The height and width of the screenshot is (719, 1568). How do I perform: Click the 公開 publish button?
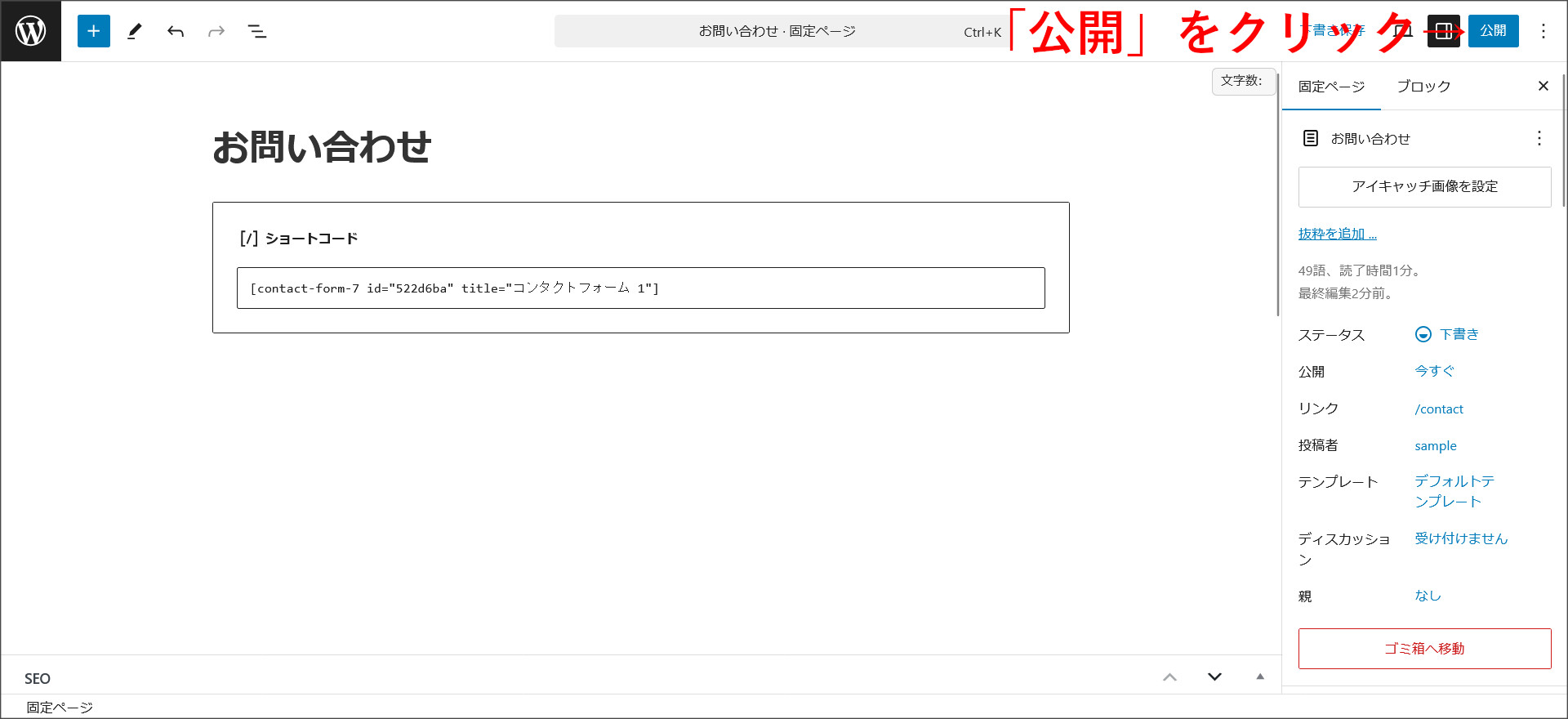1493,31
